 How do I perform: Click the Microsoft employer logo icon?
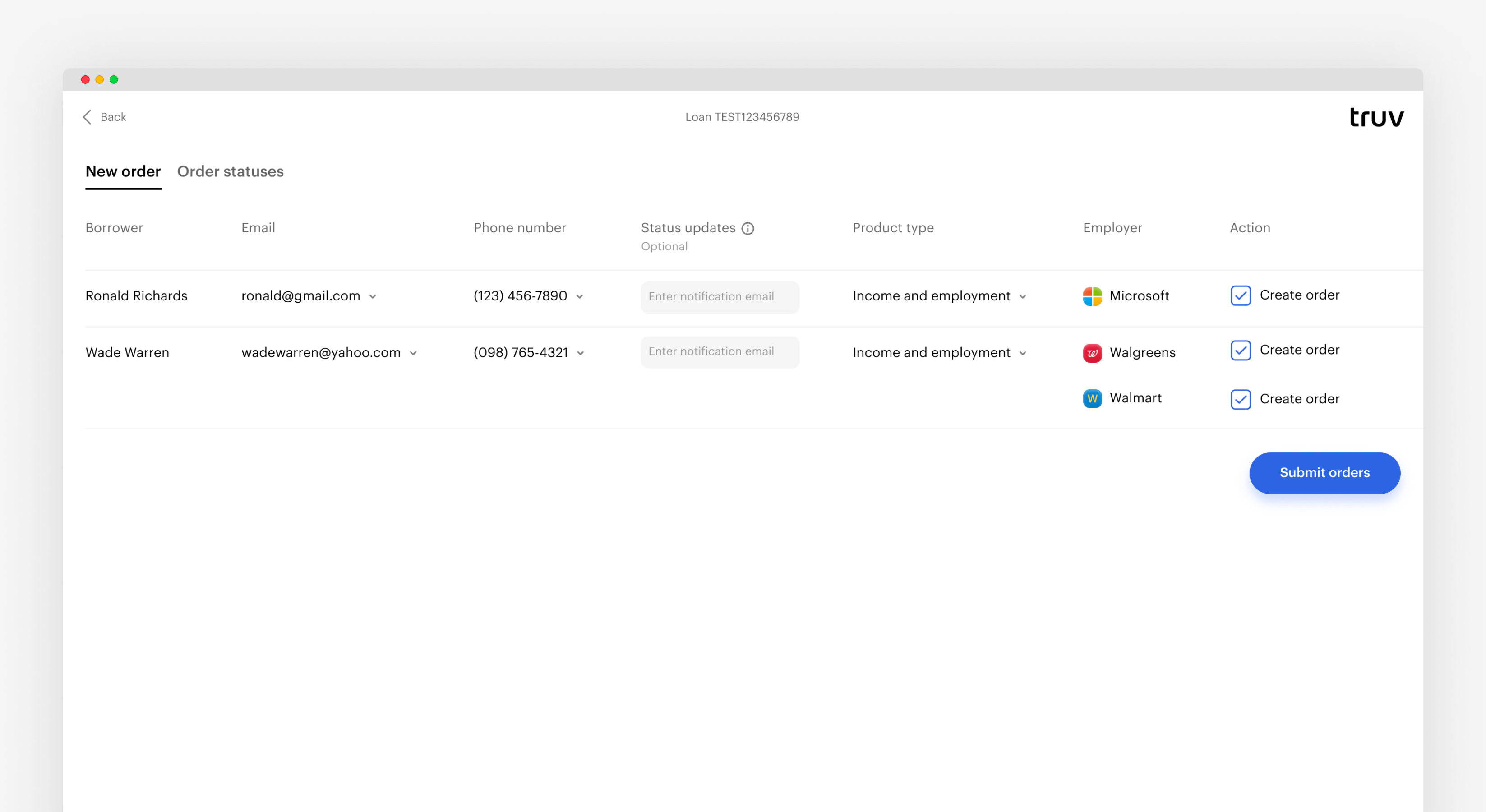click(x=1092, y=296)
